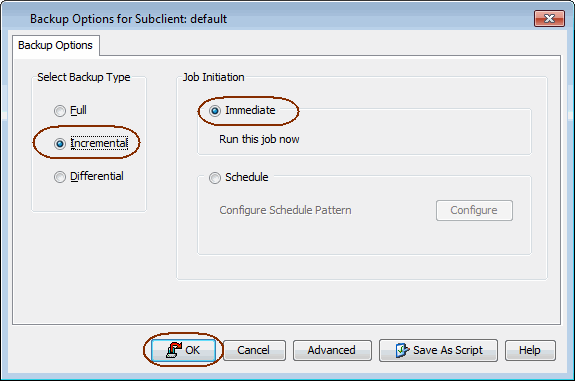Click the 'Configure Schedule Pattern' label

pyautogui.click(x=285, y=210)
